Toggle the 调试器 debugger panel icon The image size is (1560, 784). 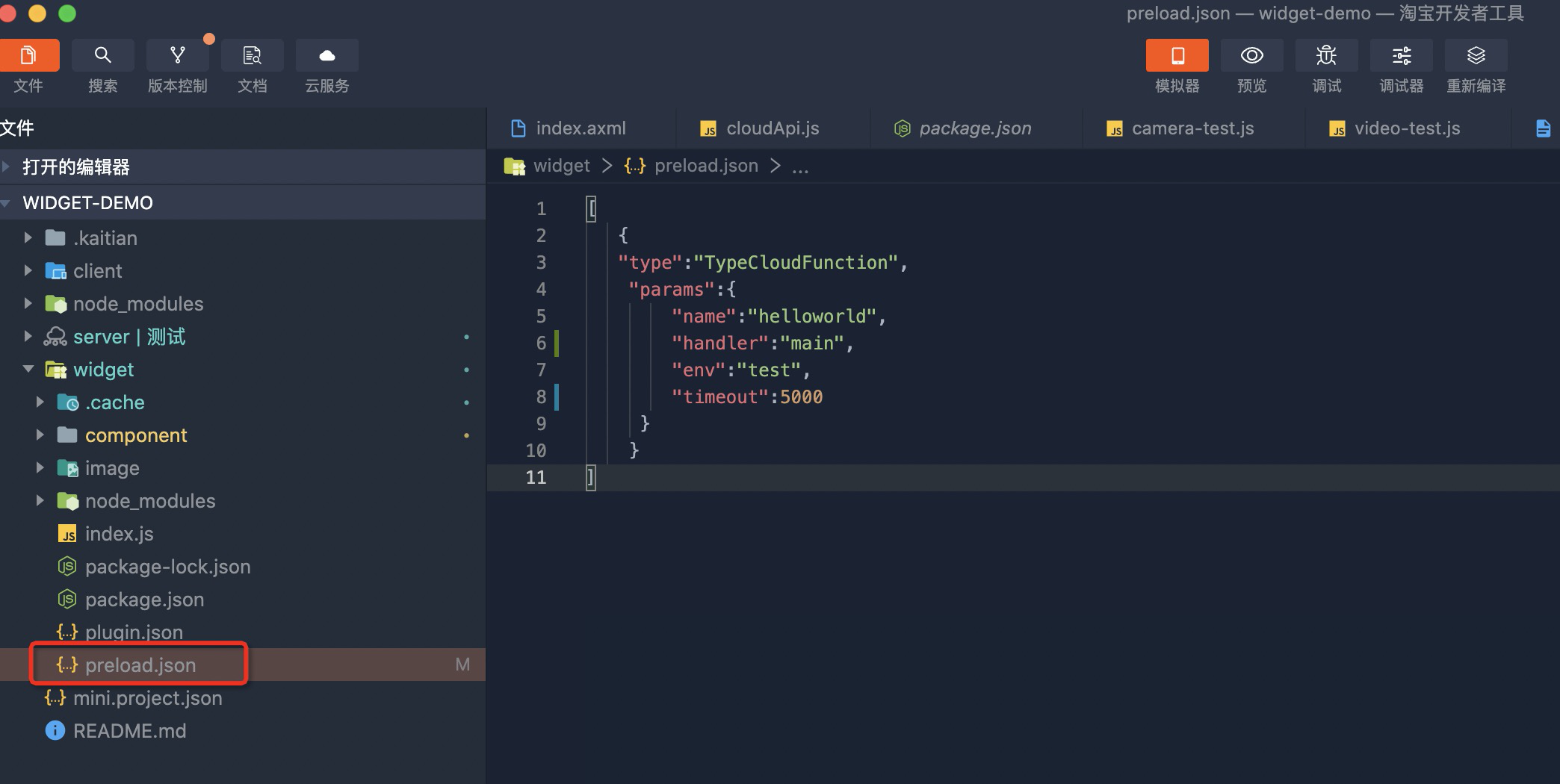[1402, 55]
